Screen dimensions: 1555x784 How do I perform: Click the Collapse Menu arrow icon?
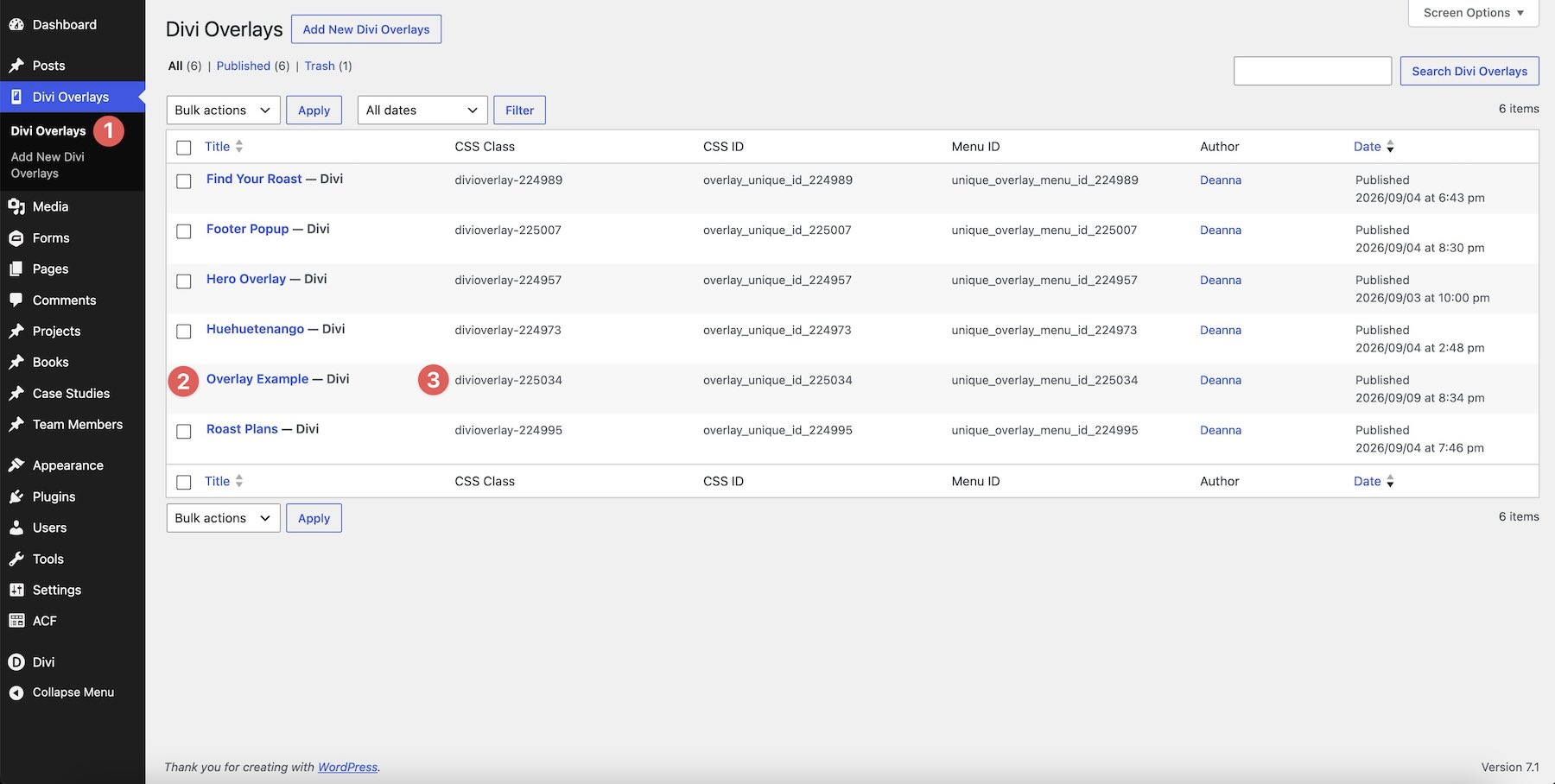[16, 692]
